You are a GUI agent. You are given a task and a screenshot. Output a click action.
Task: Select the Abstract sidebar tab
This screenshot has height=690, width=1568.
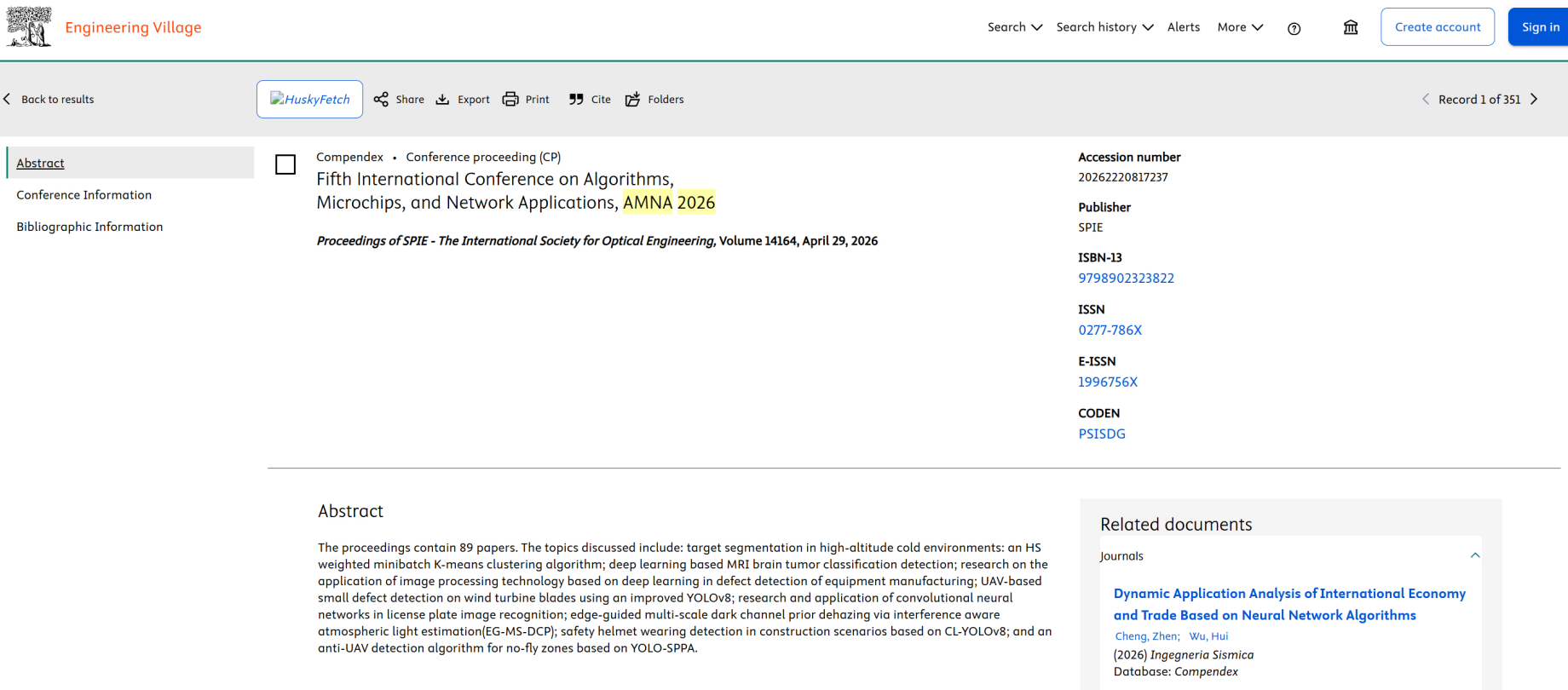[130, 163]
